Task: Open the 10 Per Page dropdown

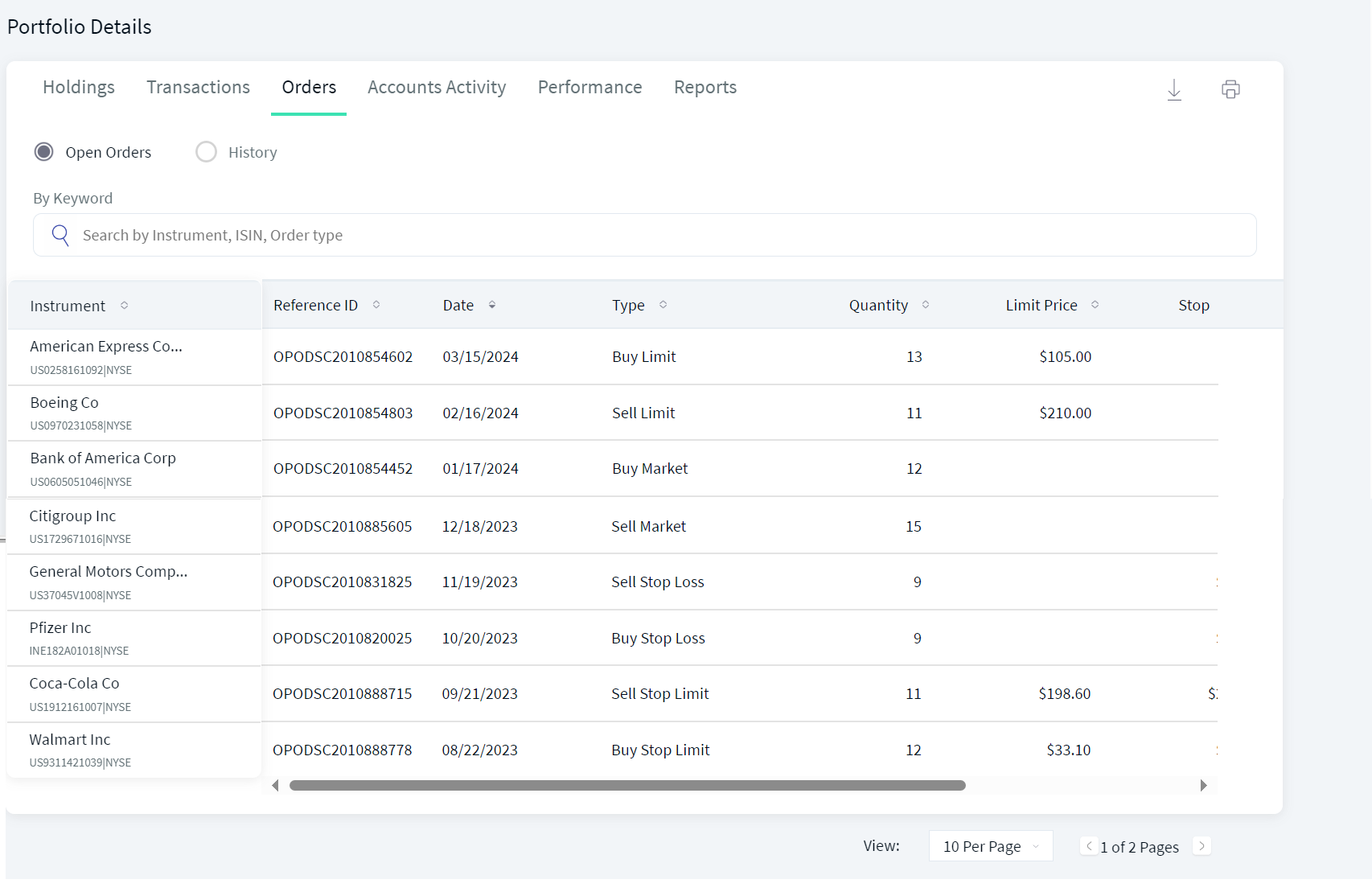Action: (x=991, y=846)
